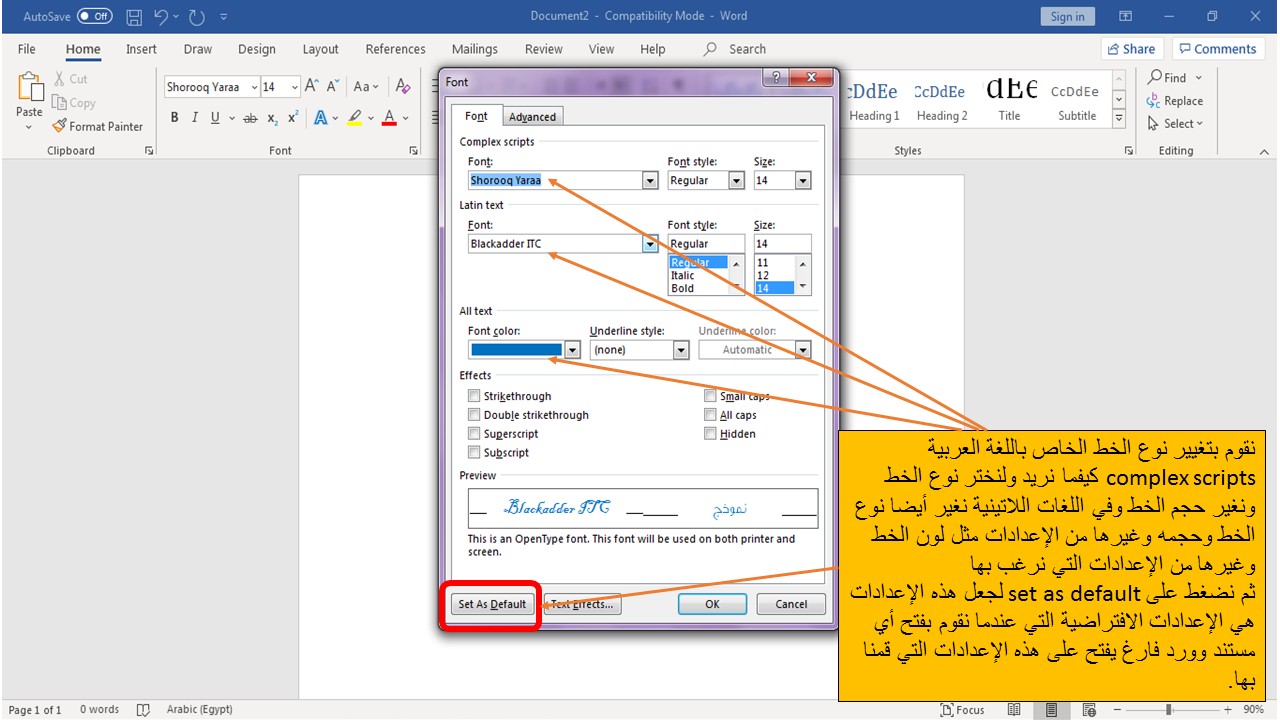Open the File menu
The image size is (1280, 720).
point(27,49)
